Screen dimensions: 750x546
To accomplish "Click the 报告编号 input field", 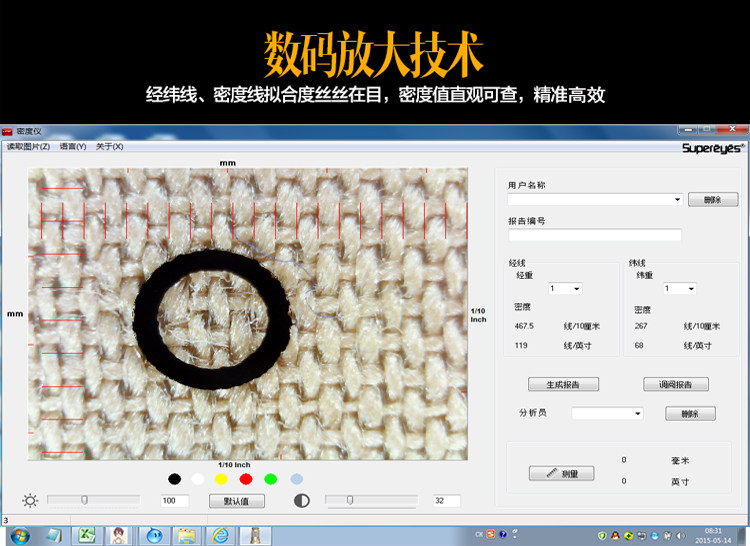I will 595,235.
